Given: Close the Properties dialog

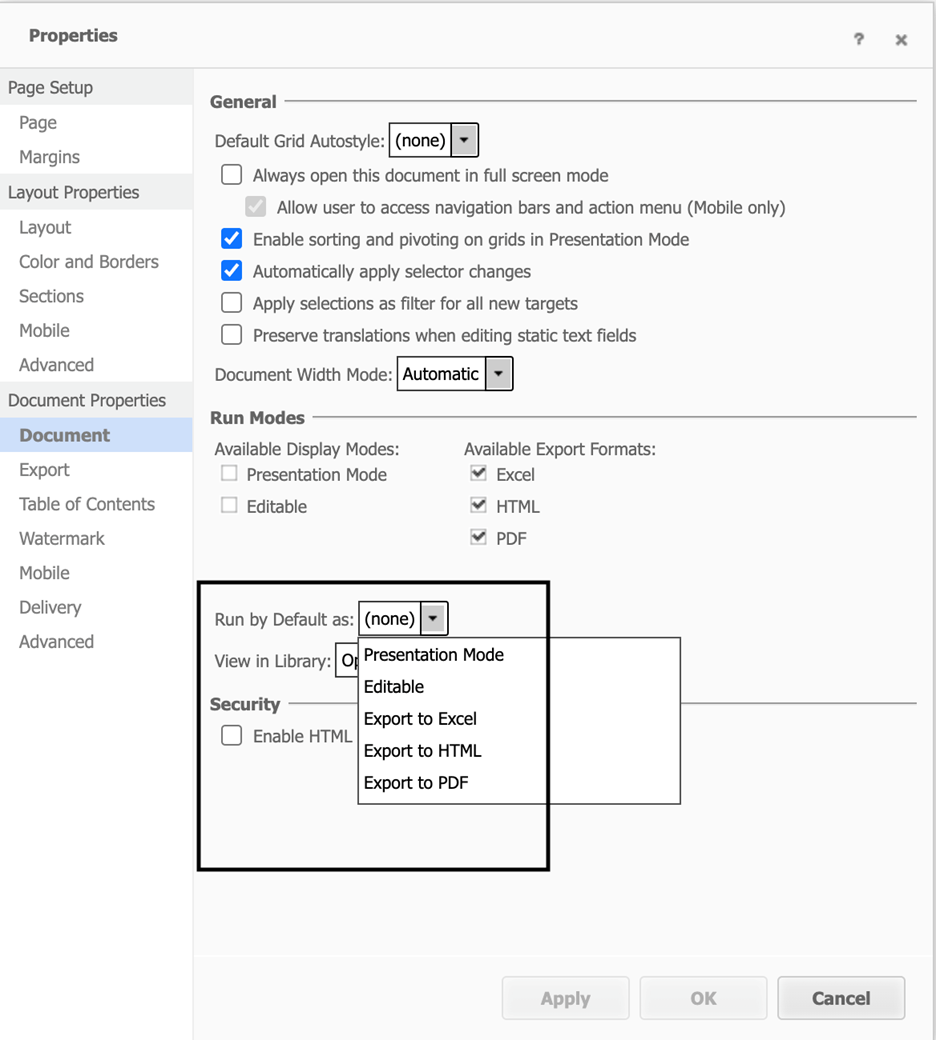Looking at the screenshot, I should click(901, 40).
